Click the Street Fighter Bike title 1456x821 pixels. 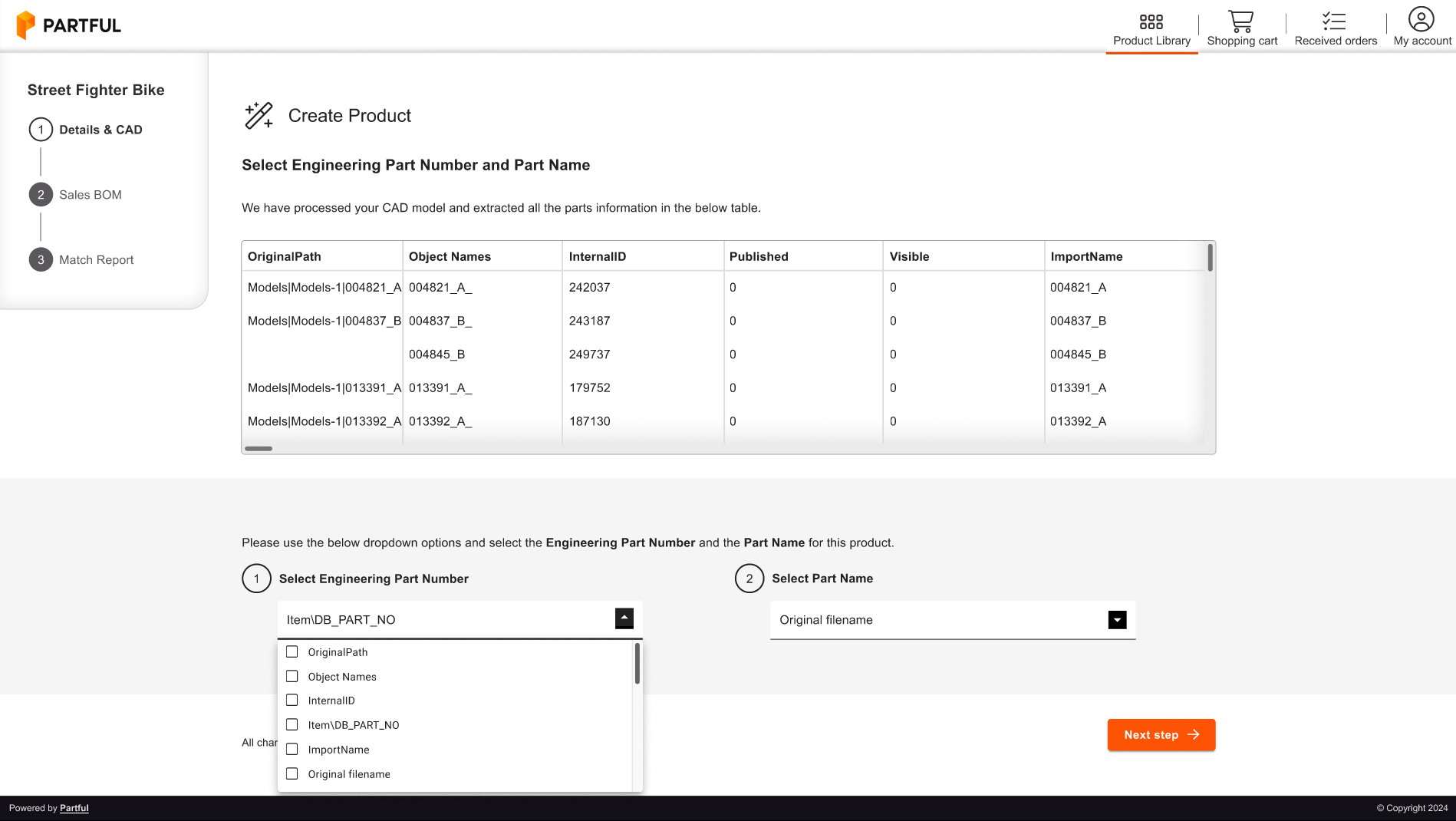[x=96, y=90]
